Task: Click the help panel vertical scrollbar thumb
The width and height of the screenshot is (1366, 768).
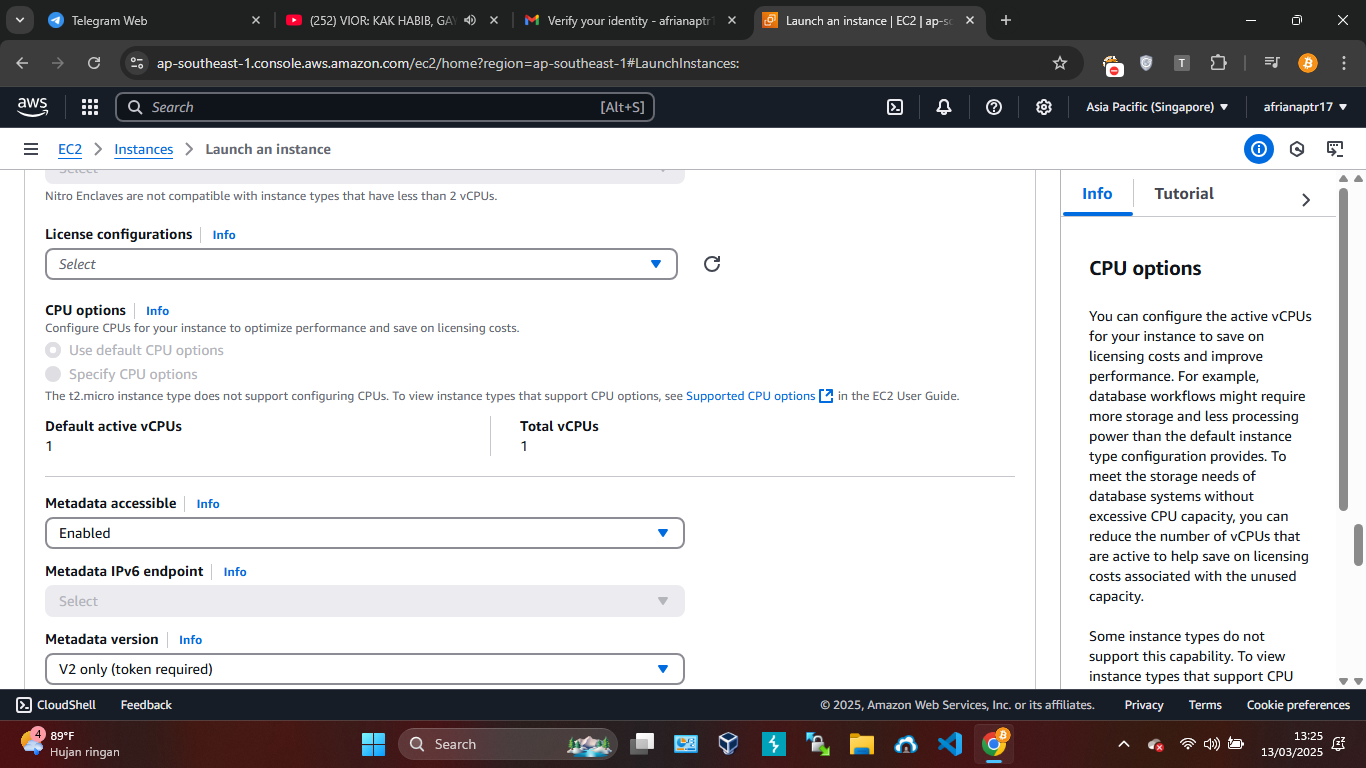Action: coord(1343,351)
